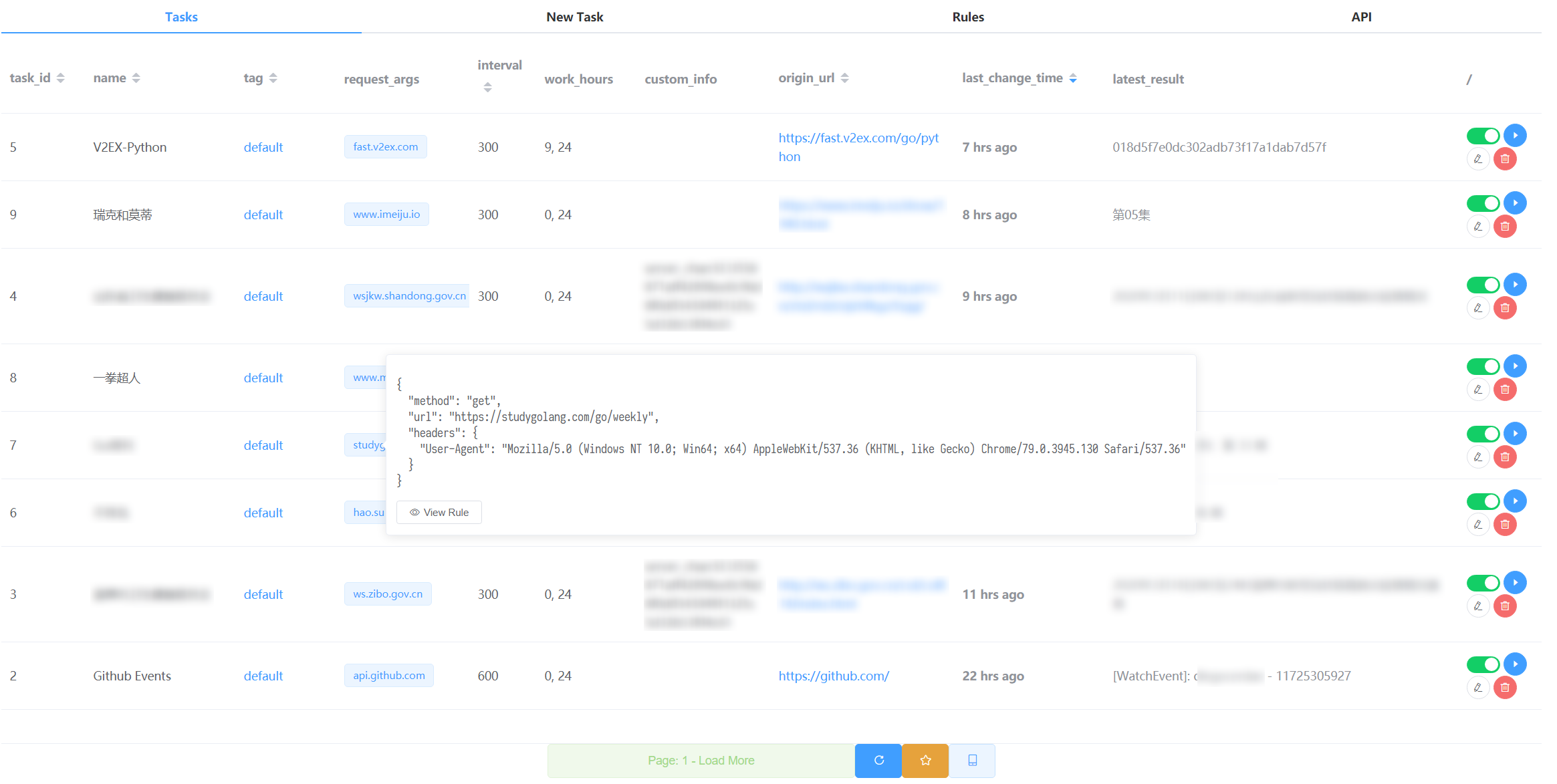This screenshot has width=1557, height=784.
Task: Edit the V2EX-Python task
Action: [1478, 159]
